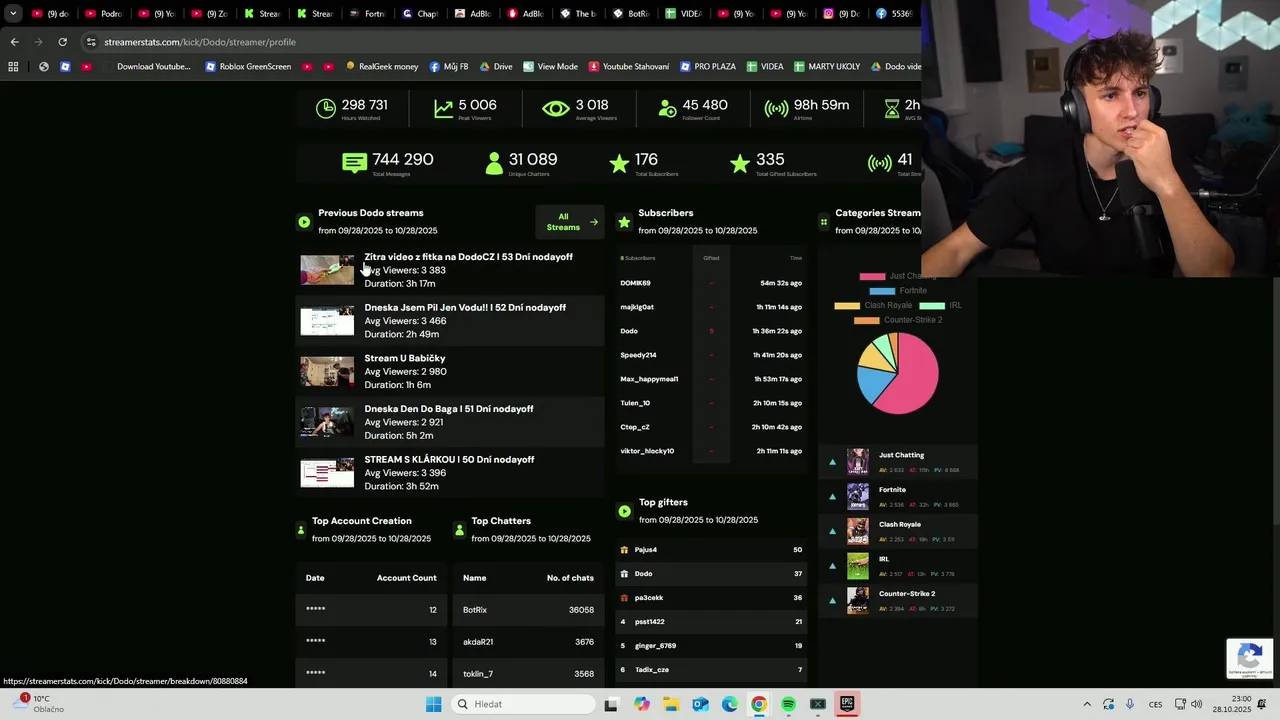Expand the Clash Royale category row arrow
1280x720 pixels.
pyautogui.click(x=832, y=531)
